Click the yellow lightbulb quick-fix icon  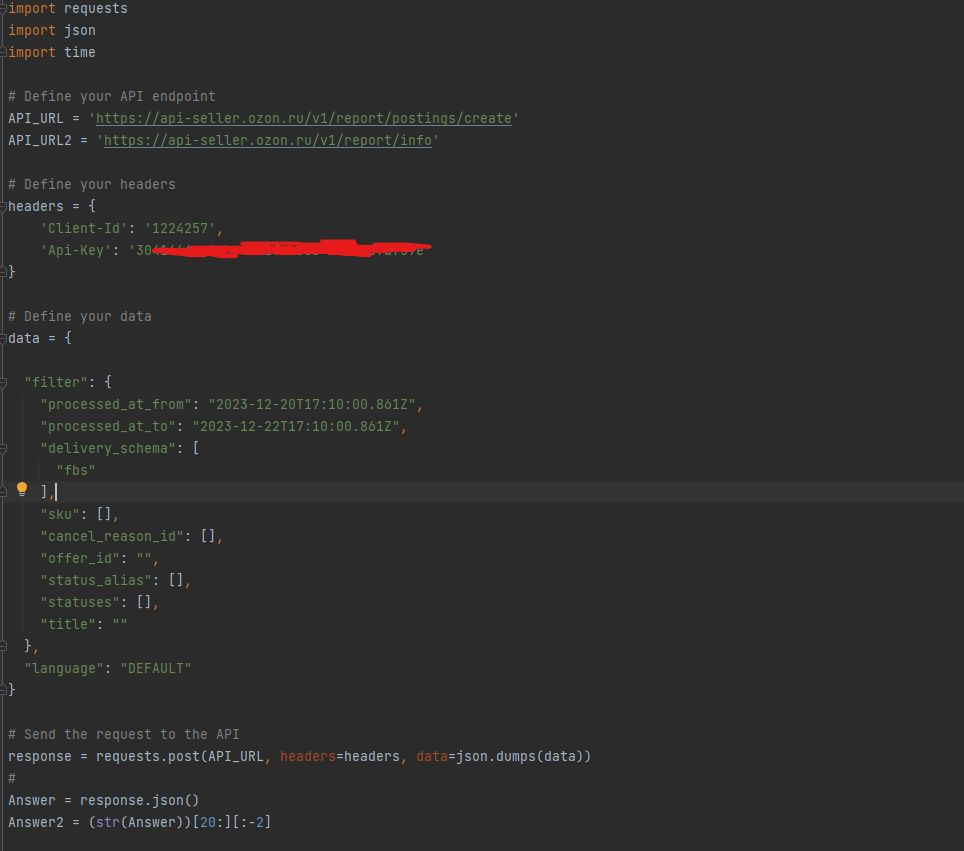tap(22, 489)
